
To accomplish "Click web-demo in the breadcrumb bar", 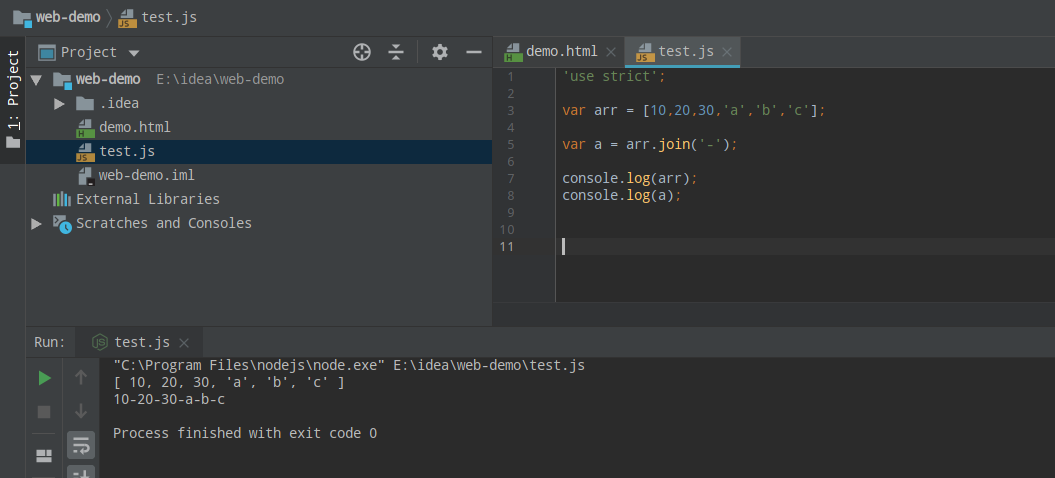I will (x=68, y=17).
